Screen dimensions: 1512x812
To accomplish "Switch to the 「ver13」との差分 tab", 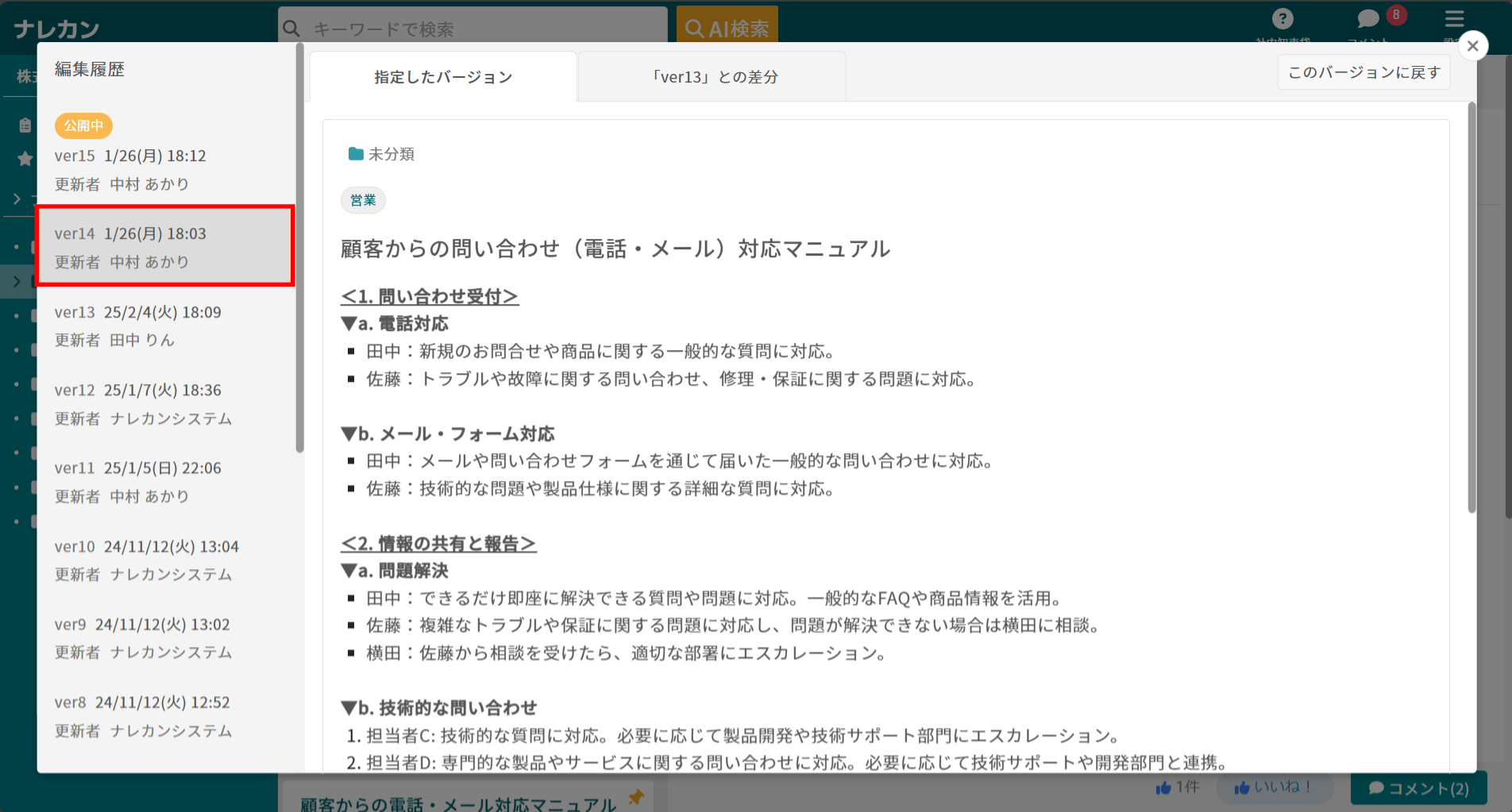I will [x=714, y=76].
